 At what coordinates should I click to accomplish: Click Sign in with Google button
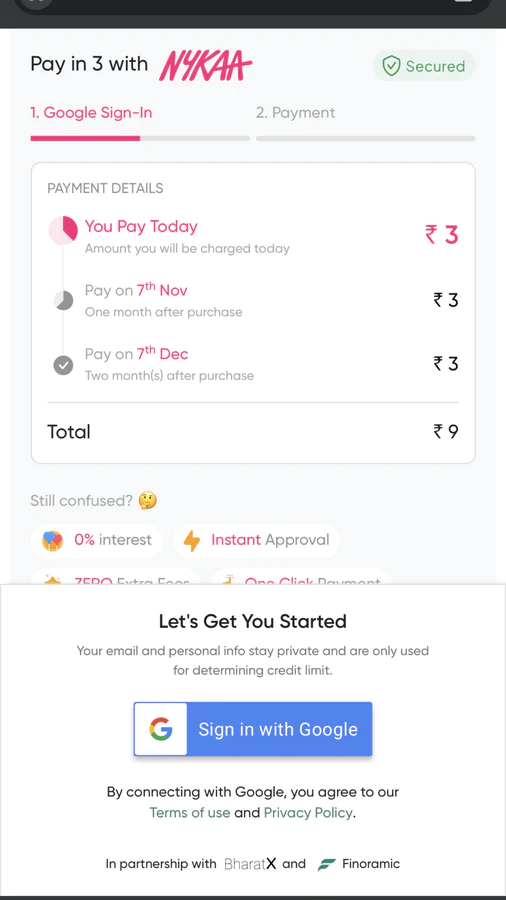(x=253, y=729)
